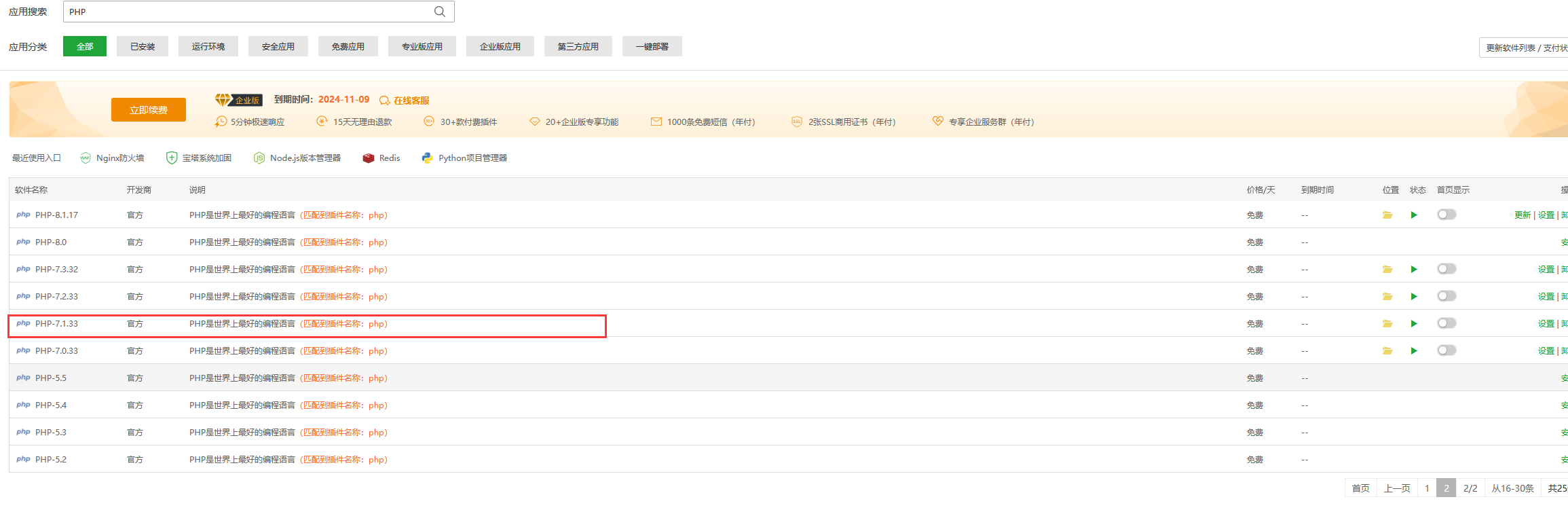
Task: Click the 在线客服 headset icon
Action: [x=384, y=101]
